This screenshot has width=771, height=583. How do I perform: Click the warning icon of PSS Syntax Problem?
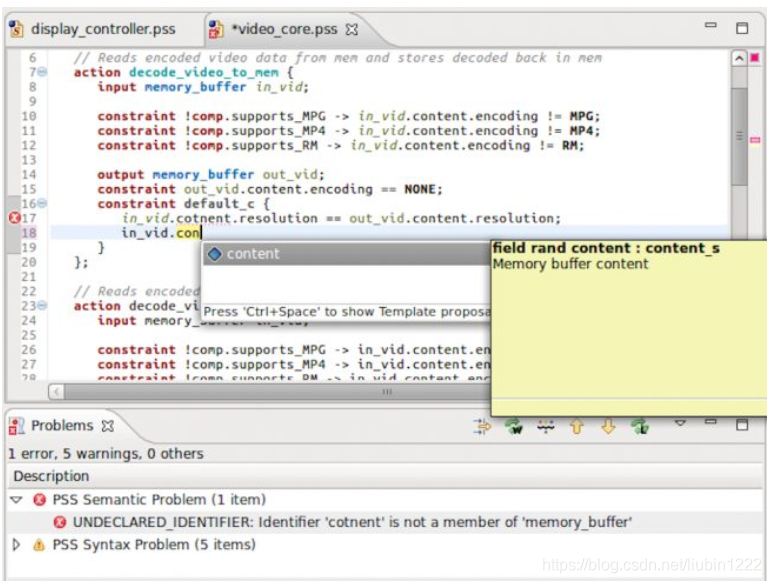tap(39, 545)
